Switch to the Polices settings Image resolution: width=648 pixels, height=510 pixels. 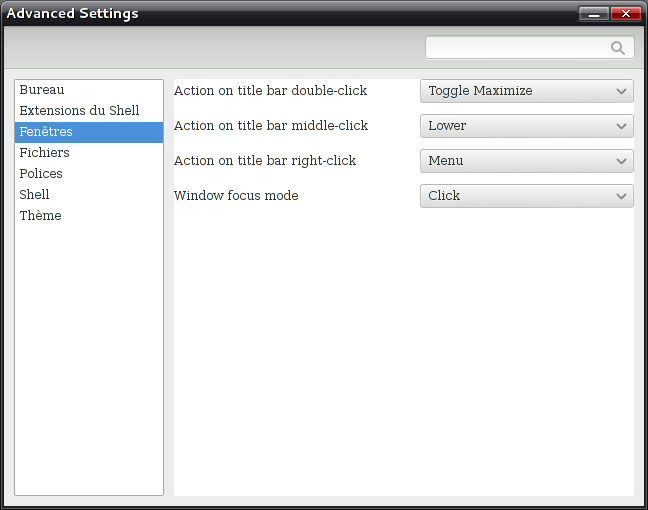[x=41, y=174]
